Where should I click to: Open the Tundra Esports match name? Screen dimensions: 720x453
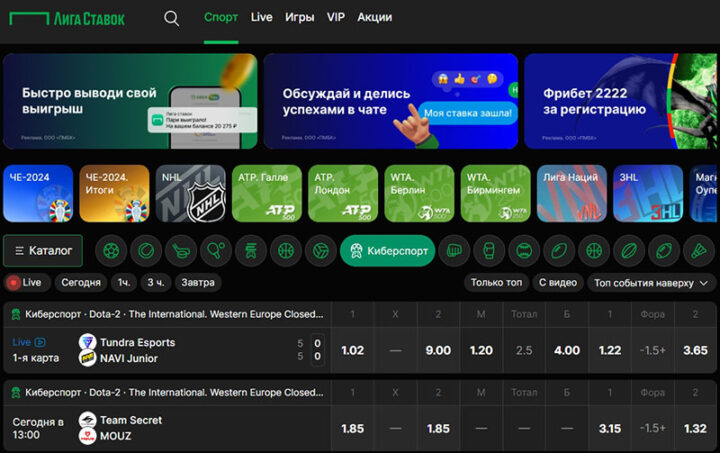tap(138, 342)
